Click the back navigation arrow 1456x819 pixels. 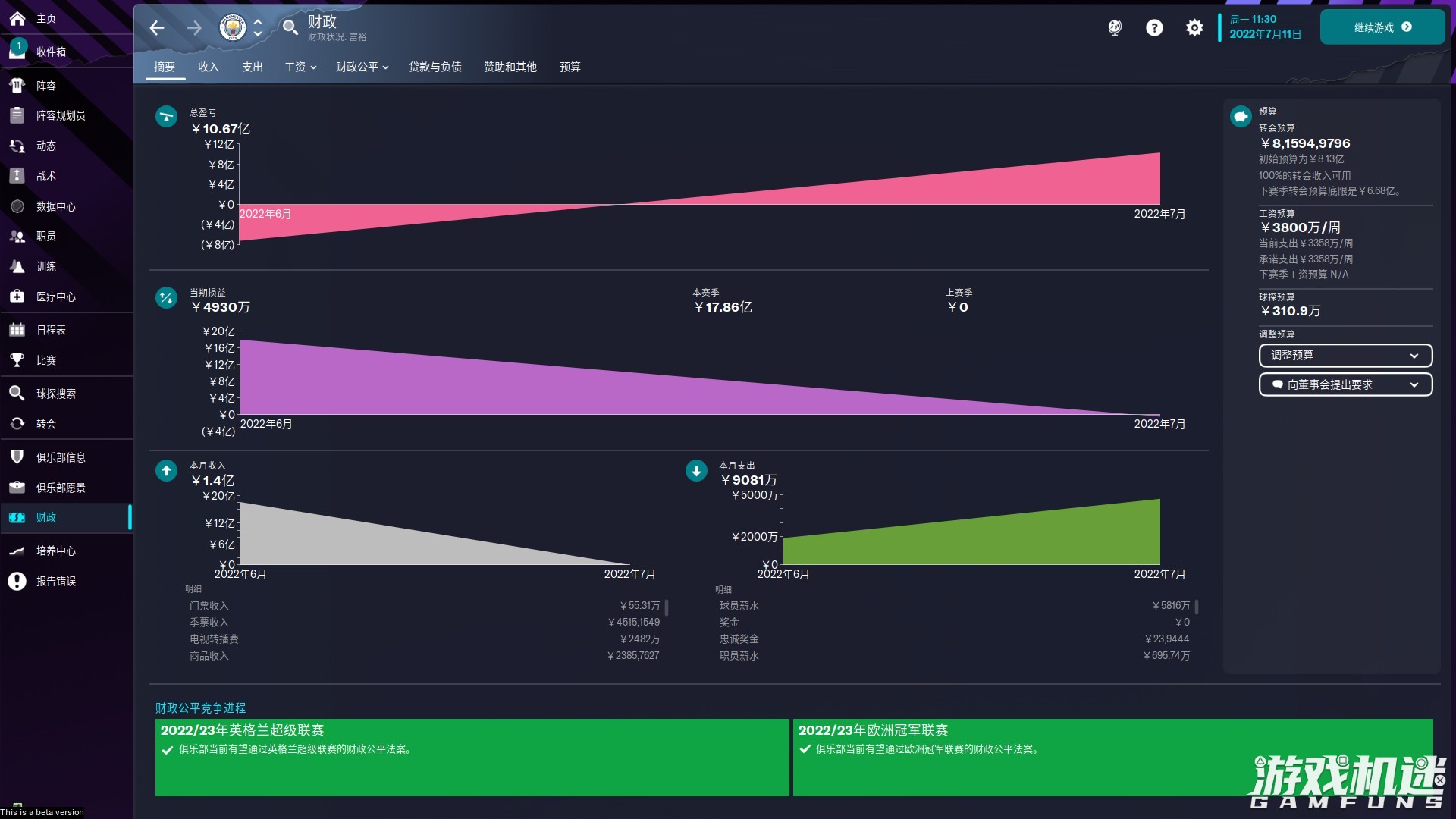(156, 27)
